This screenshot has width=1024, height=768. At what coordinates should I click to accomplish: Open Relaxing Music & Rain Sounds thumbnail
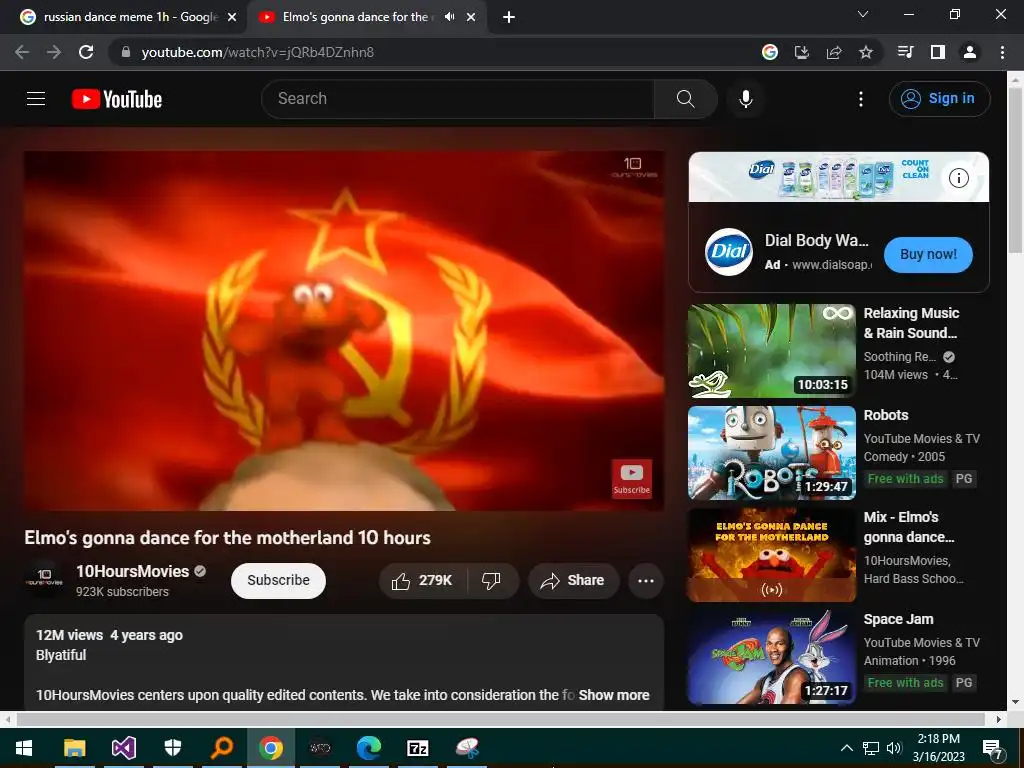(771, 351)
